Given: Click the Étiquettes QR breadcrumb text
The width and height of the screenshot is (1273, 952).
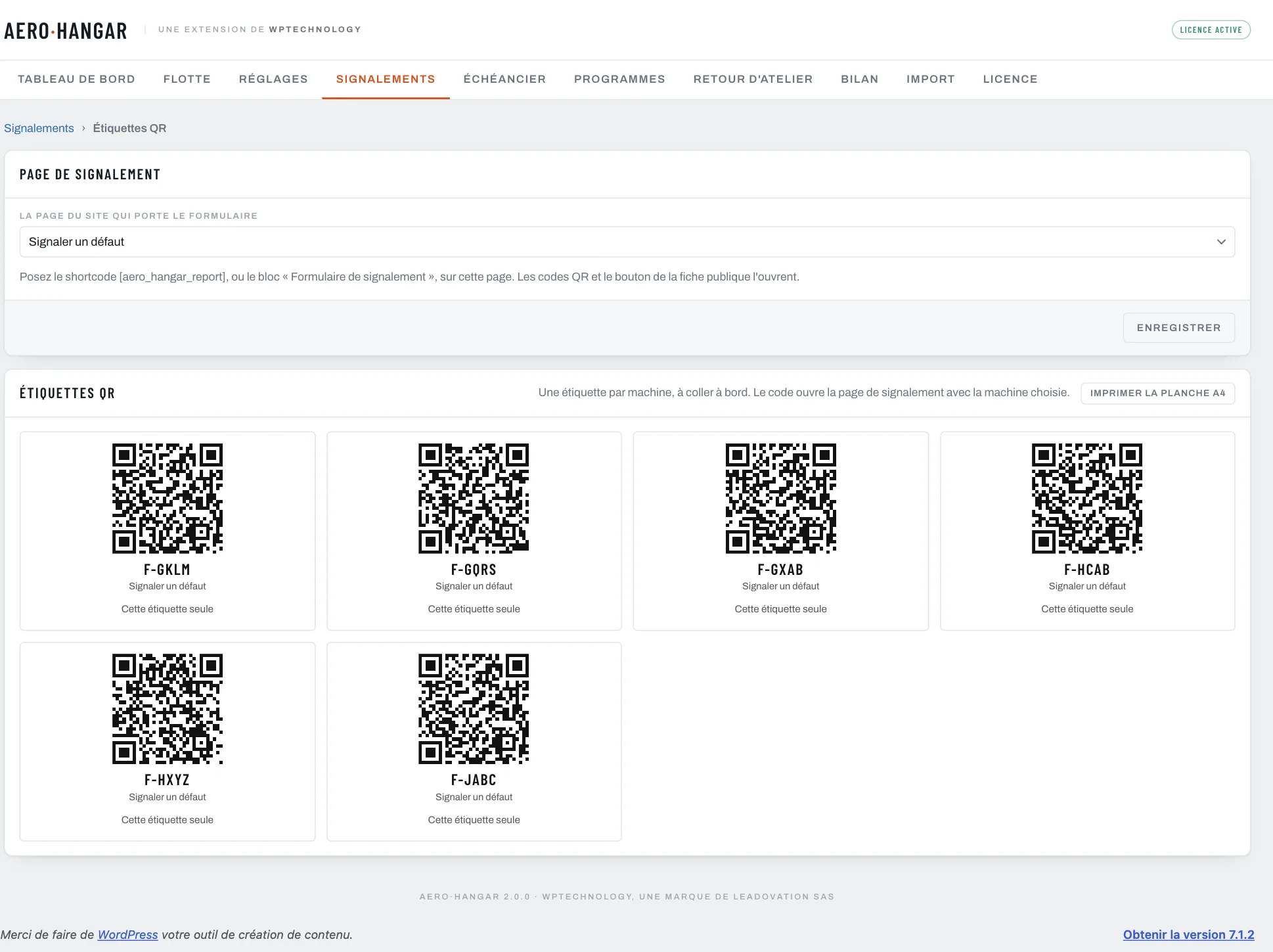Looking at the screenshot, I should tap(129, 128).
